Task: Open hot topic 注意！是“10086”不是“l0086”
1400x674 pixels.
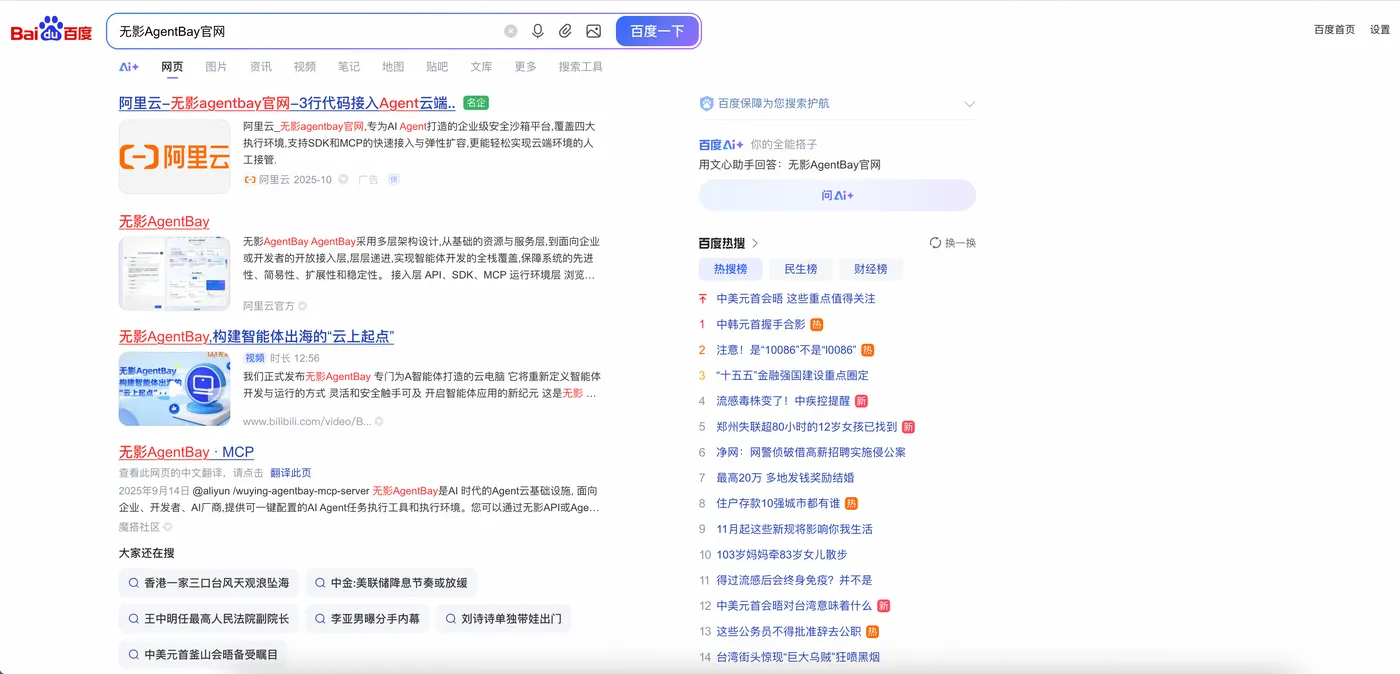Action: (787, 350)
